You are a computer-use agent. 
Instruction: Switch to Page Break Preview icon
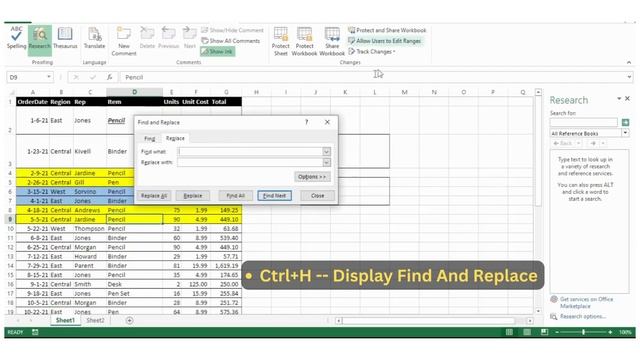[544, 332]
